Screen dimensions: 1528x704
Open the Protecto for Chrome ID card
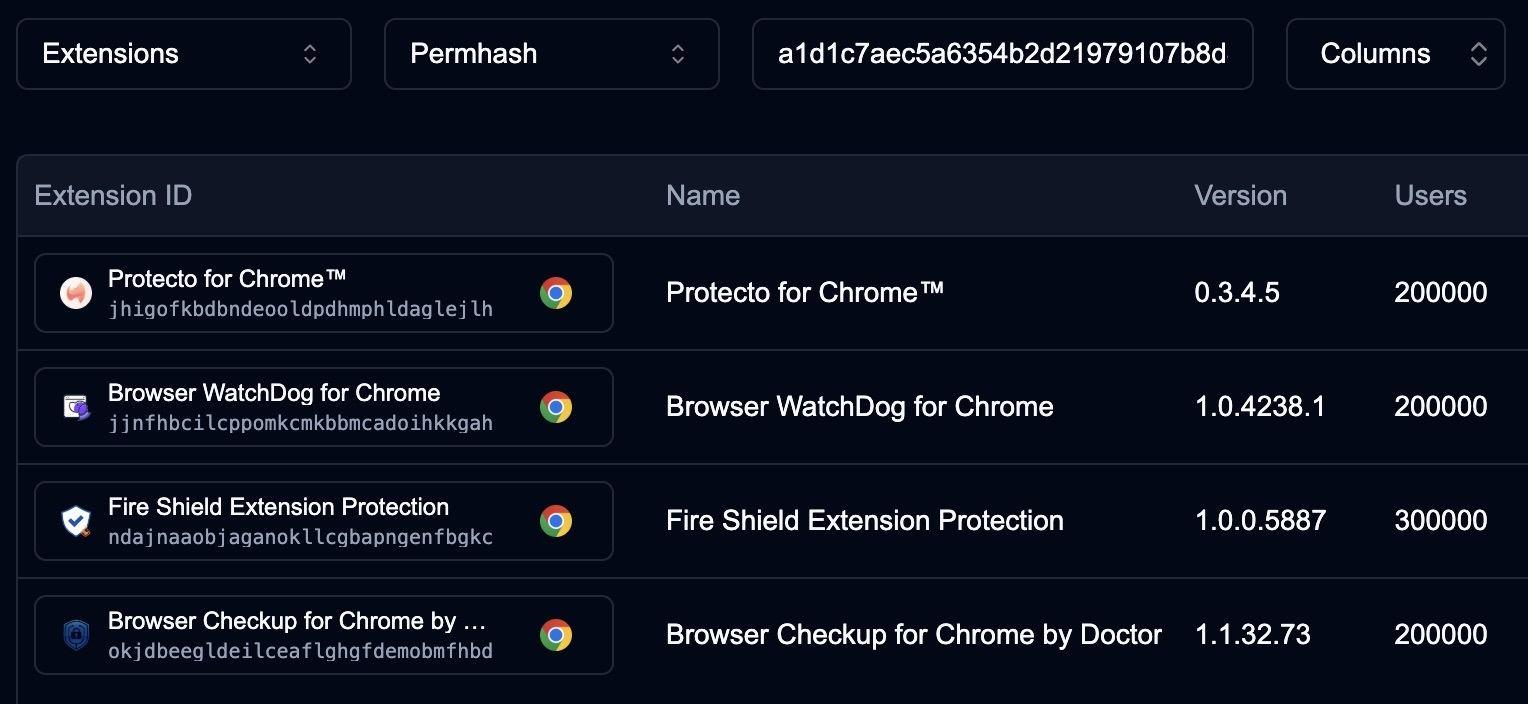[300, 293]
